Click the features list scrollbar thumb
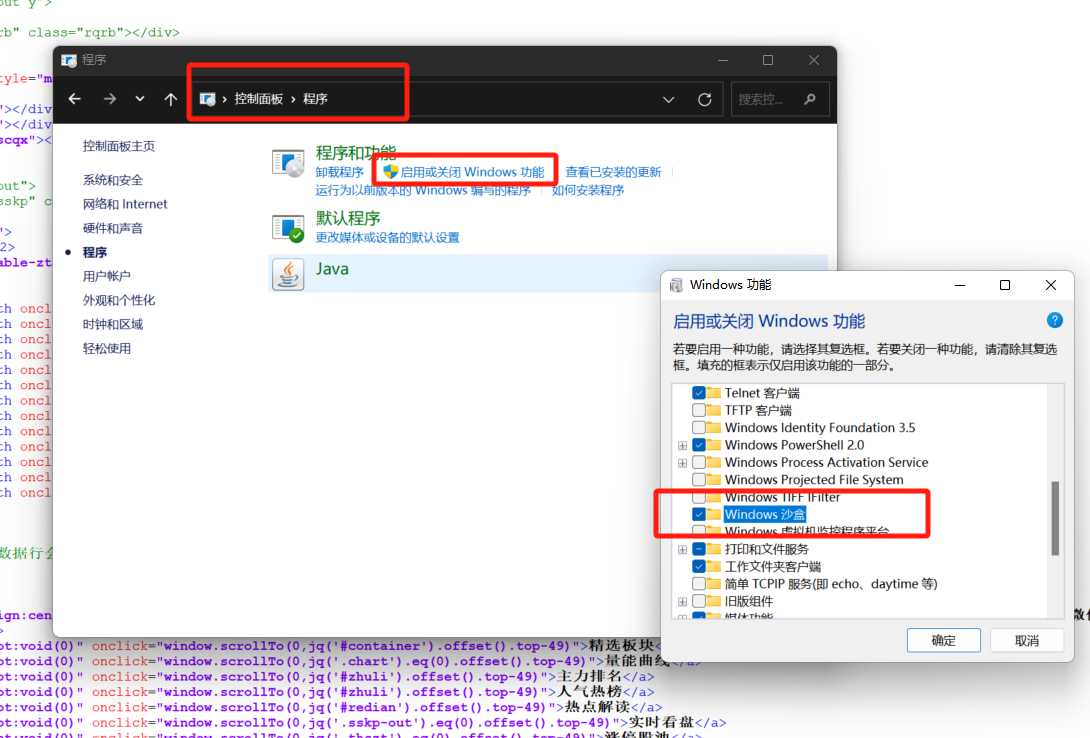Viewport: 1090px width, 738px height. tap(1055, 518)
